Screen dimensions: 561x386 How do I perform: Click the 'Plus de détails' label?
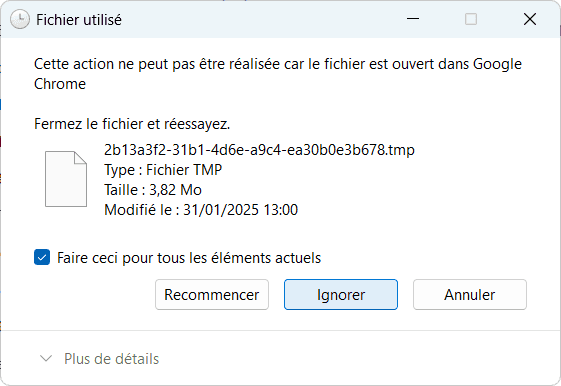coord(111,359)
